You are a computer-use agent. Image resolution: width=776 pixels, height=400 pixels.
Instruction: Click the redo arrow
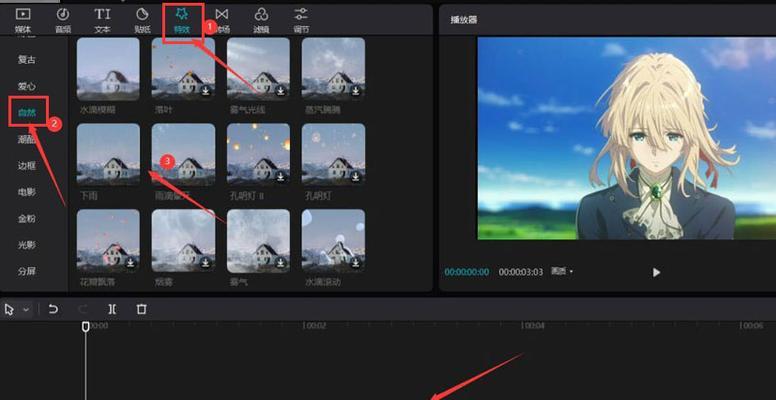point(83,309)
